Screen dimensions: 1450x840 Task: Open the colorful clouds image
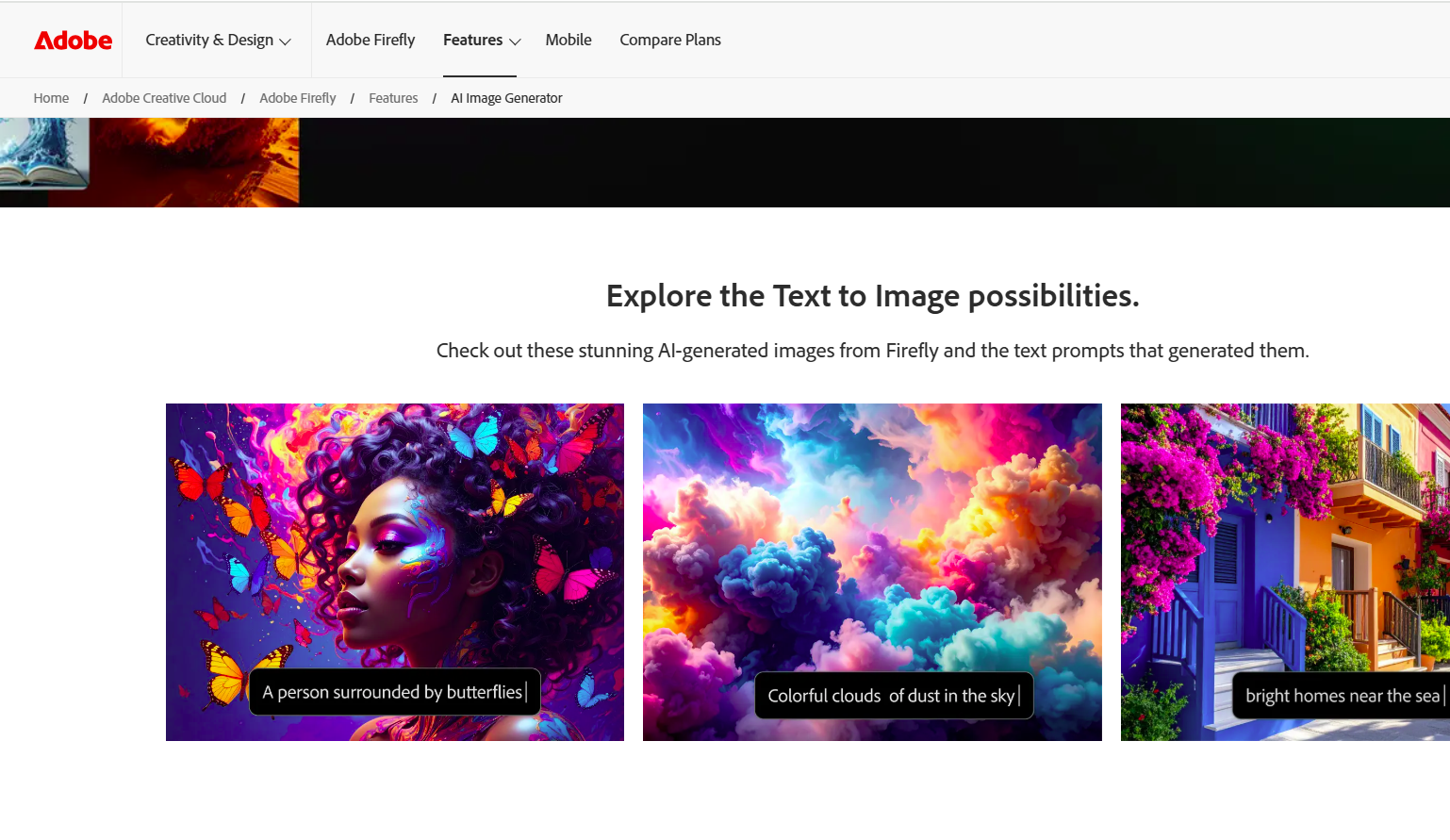point(872,528)
